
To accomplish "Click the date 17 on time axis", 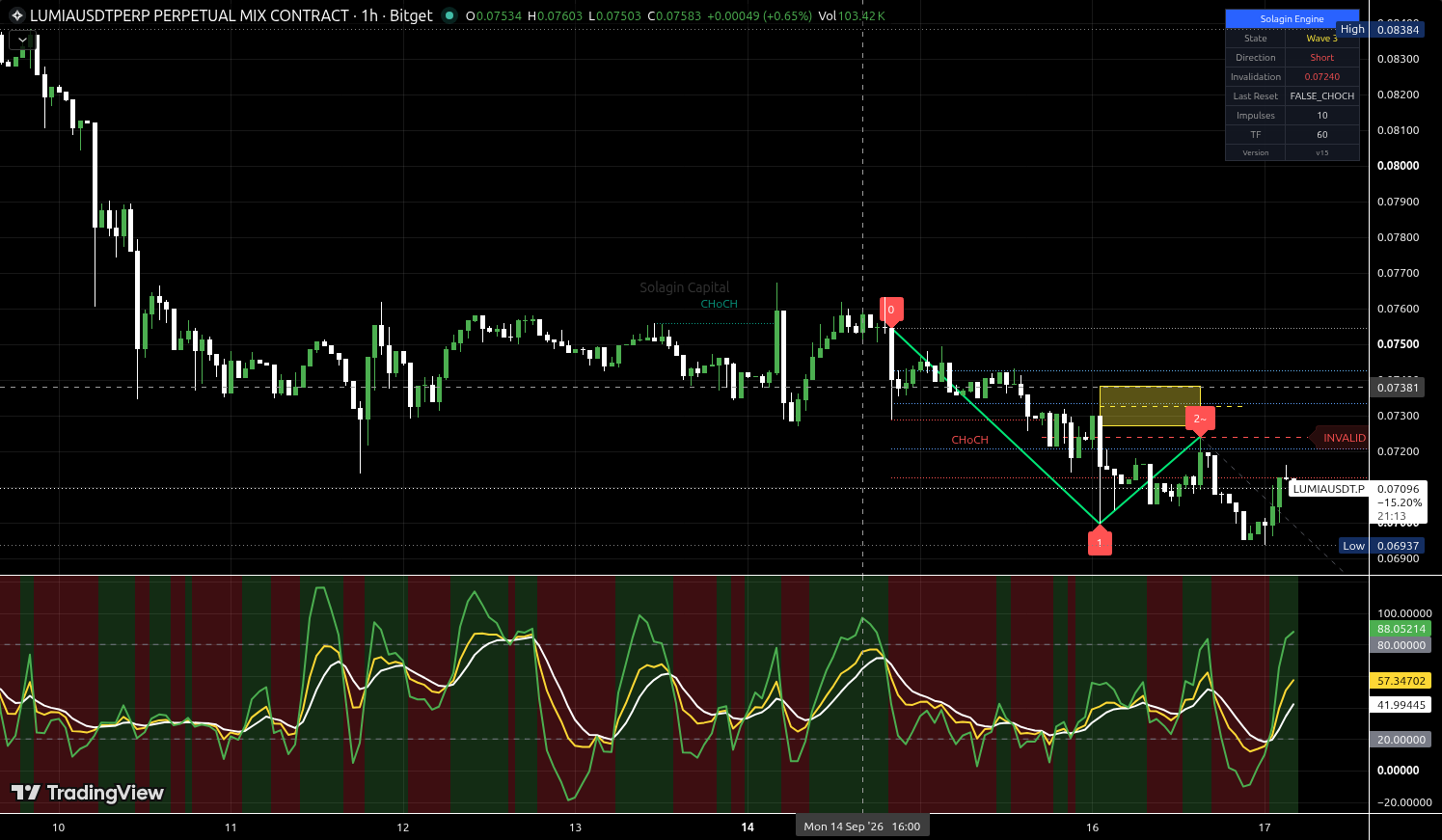I will click(1265, 827).
